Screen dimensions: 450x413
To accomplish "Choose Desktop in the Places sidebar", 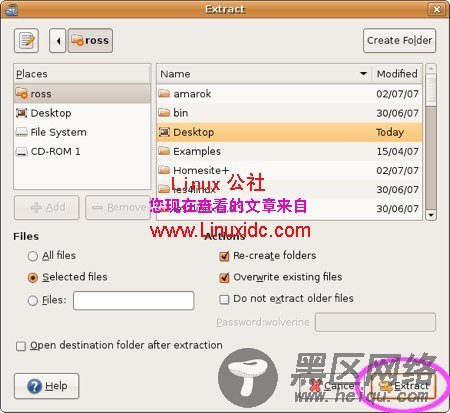I will coord(82,113).
